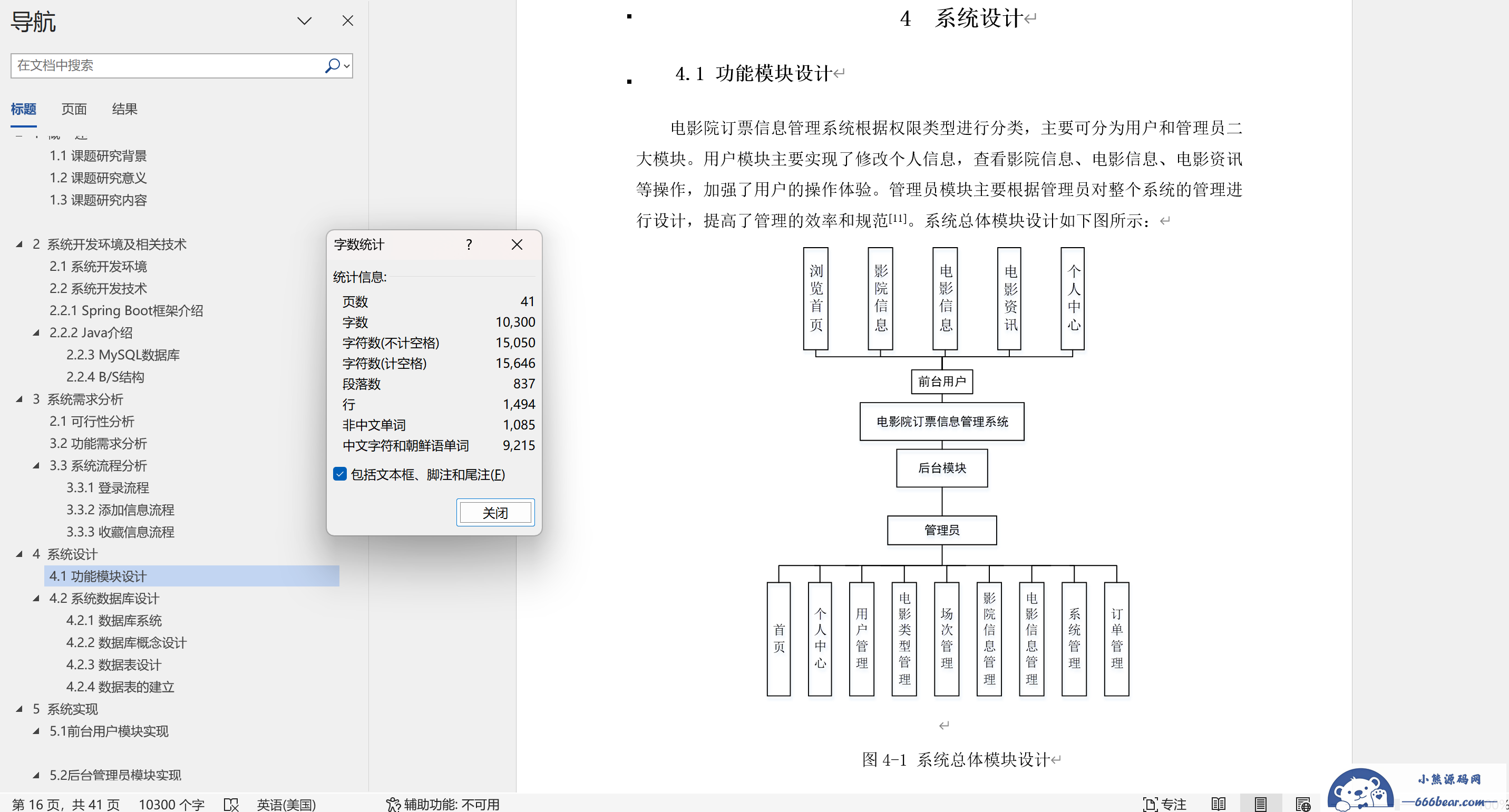Collapse heading 2 系统开发环境及相关技术
The height and width of the screenshot is (812, 1509).
coord(20,244)
